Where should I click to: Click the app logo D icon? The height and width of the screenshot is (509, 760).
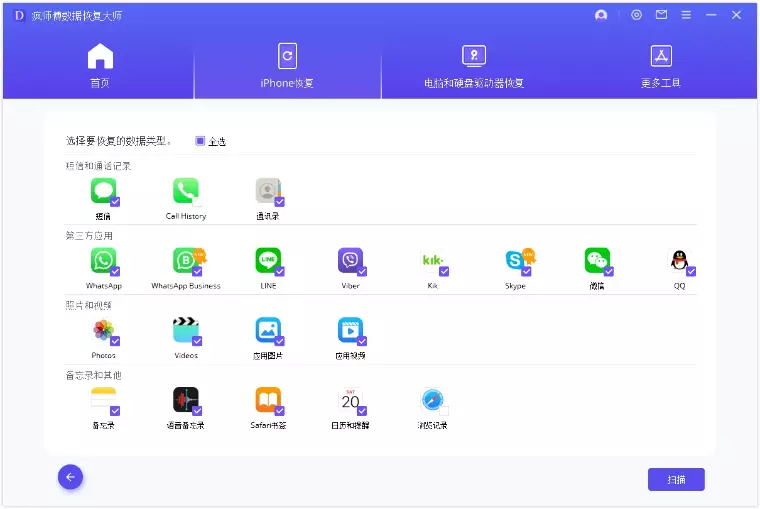coord(19,16)
